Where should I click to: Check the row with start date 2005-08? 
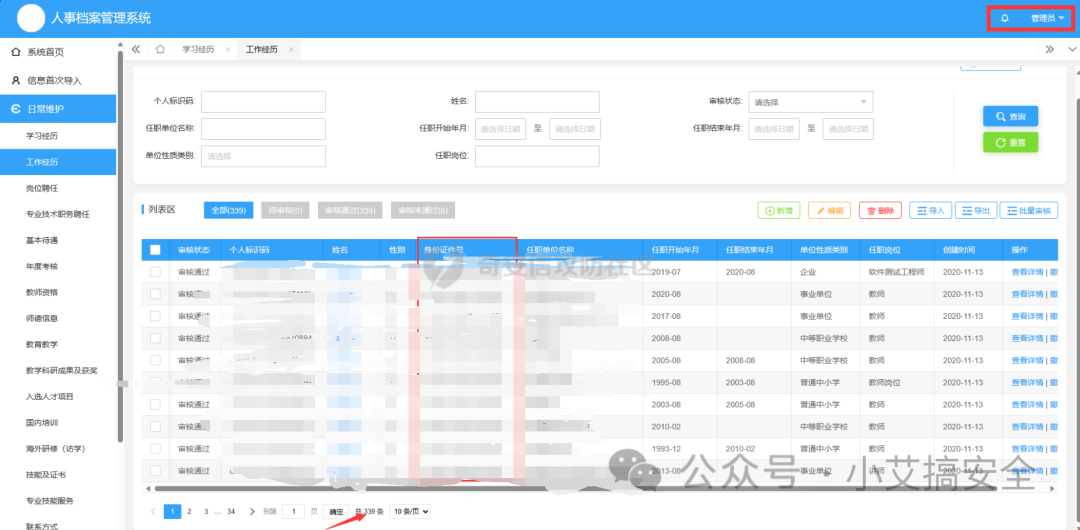coord(155,360)
